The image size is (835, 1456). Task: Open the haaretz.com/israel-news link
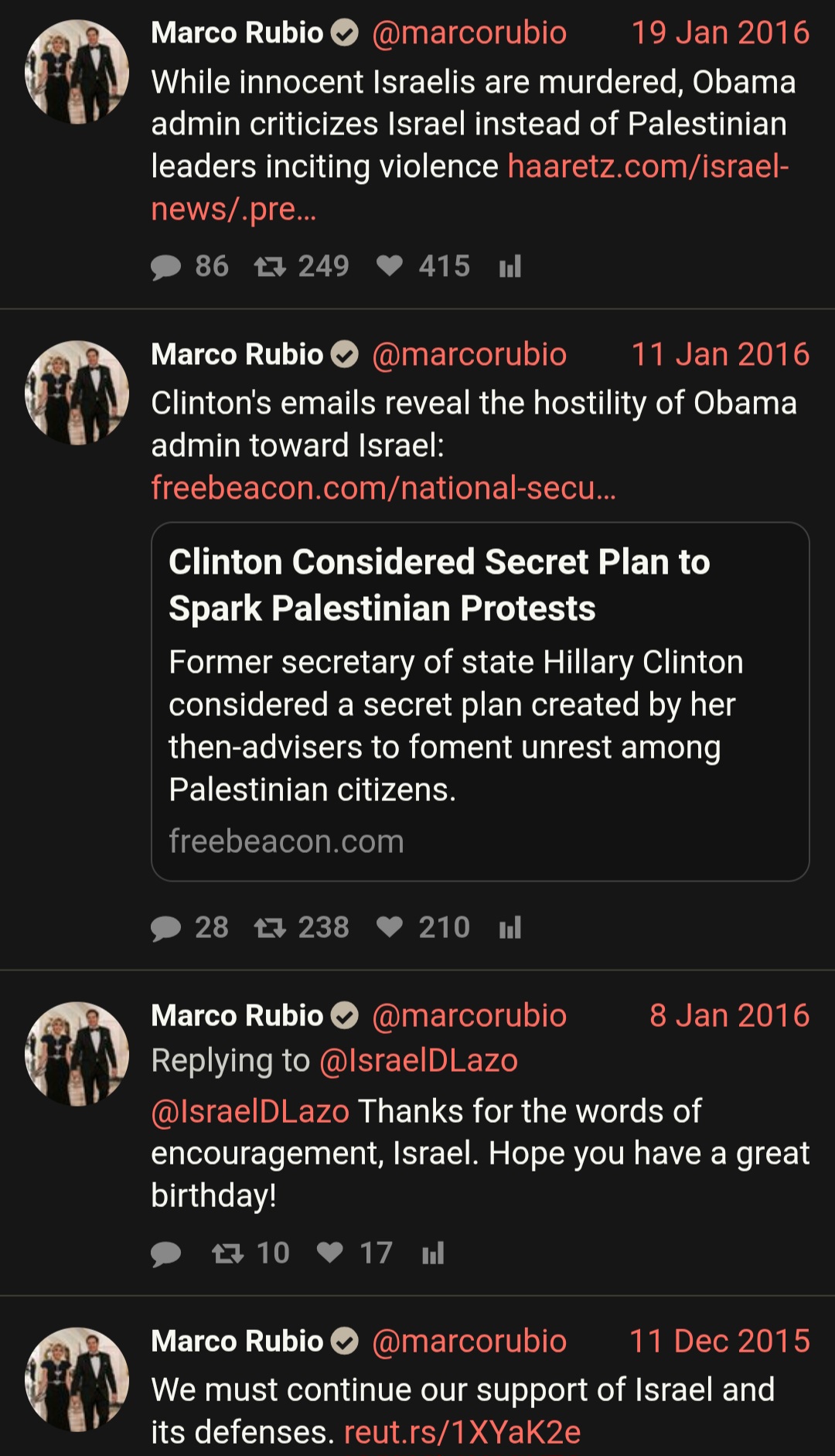click(470, 188)
